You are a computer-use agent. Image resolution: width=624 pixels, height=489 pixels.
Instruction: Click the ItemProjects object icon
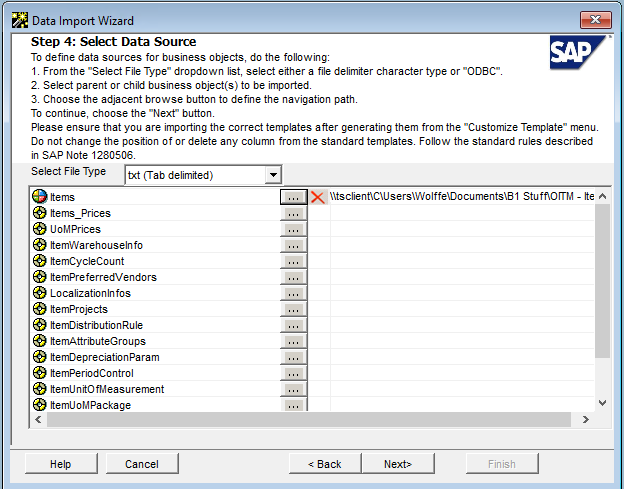point(39,309)
